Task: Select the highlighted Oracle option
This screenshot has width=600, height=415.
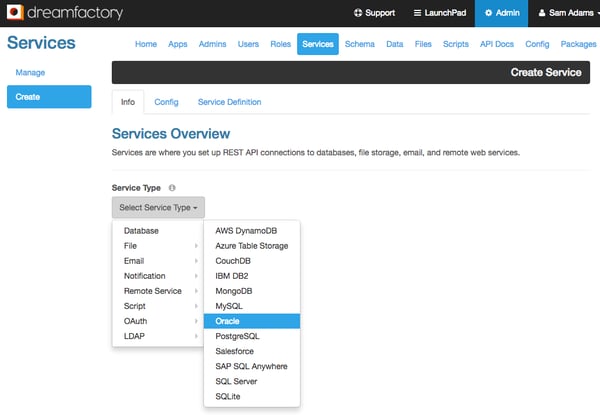Action: pos(252,321)
